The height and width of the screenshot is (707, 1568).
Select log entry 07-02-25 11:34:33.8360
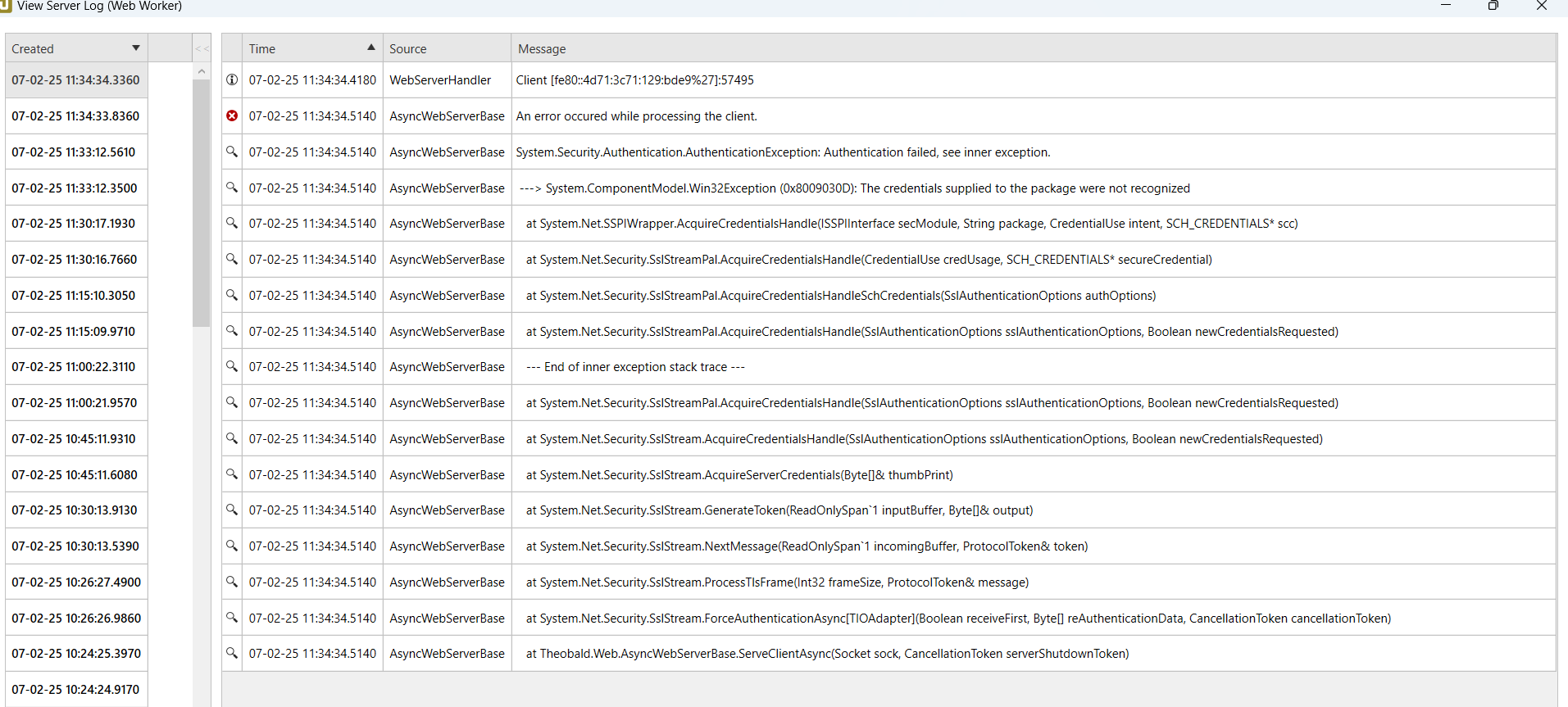click(75, 116)
